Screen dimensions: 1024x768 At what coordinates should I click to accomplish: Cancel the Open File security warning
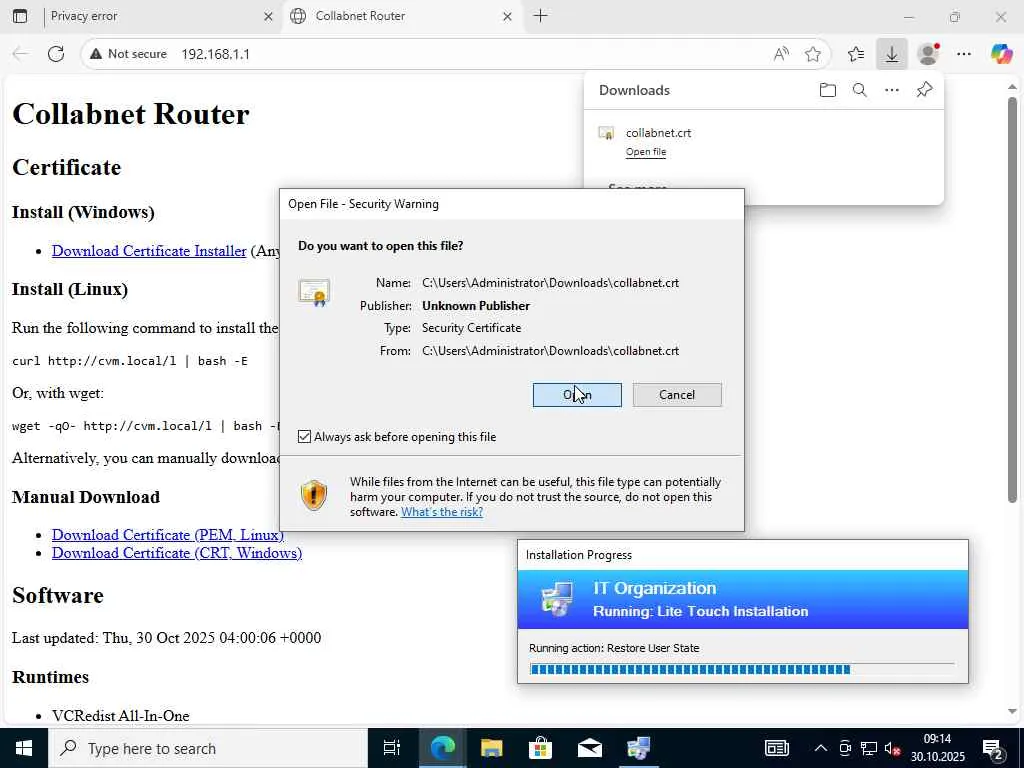tap(677, 395)
